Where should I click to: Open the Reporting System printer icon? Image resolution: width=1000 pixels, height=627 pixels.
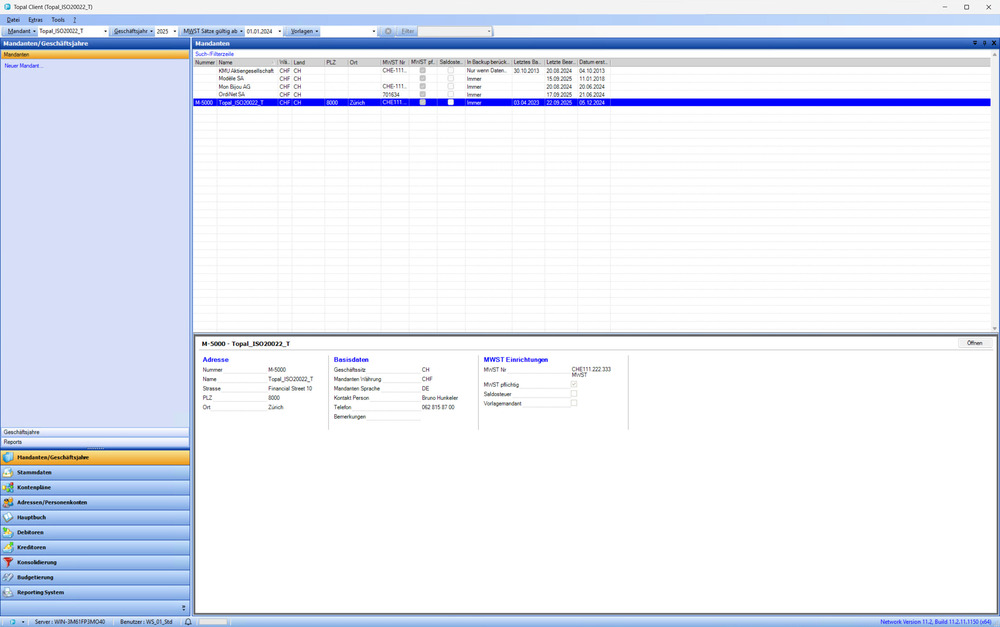tap(8, 592)
